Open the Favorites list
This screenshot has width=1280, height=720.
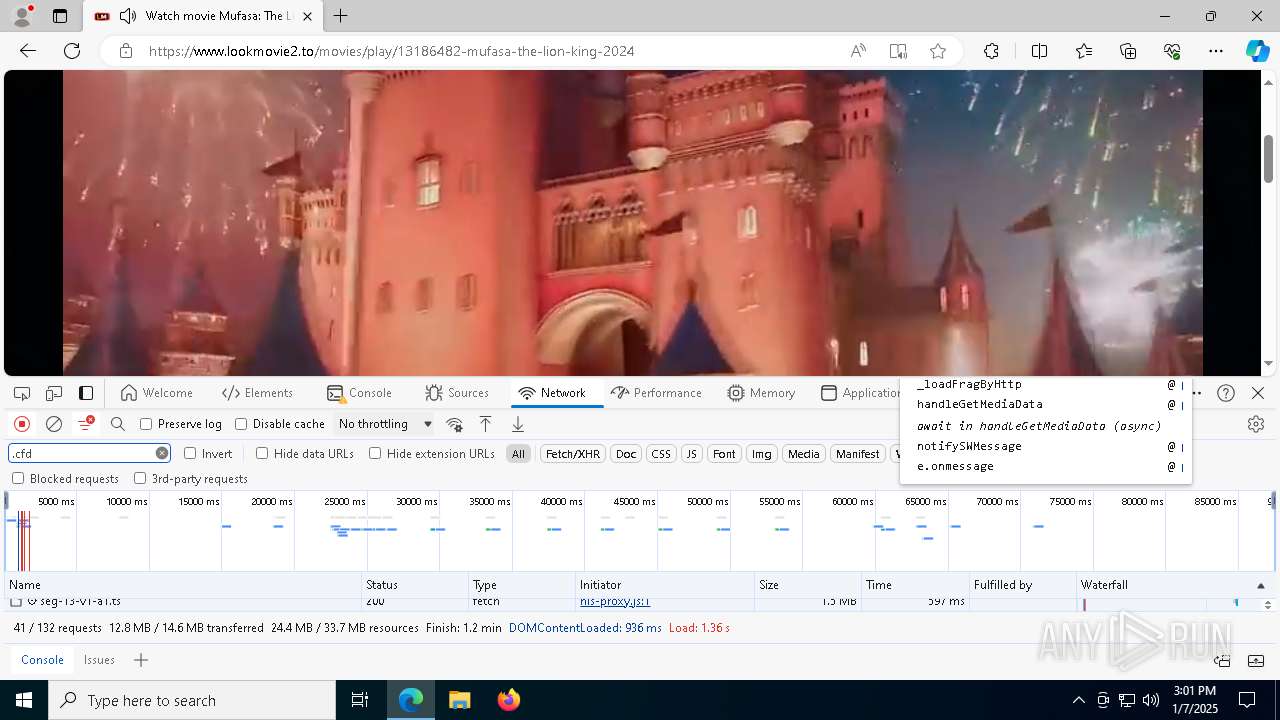[x=1084, y=51]
